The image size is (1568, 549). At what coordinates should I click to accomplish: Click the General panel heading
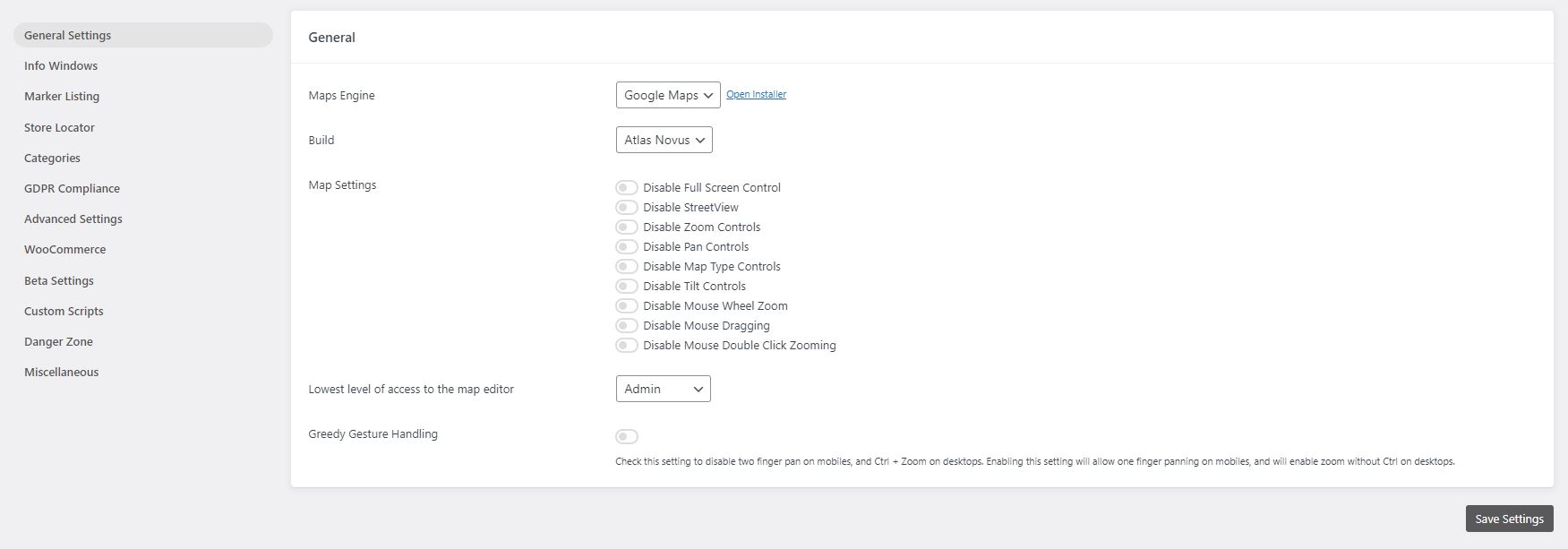pyautogui.click(x=332, y=37)
